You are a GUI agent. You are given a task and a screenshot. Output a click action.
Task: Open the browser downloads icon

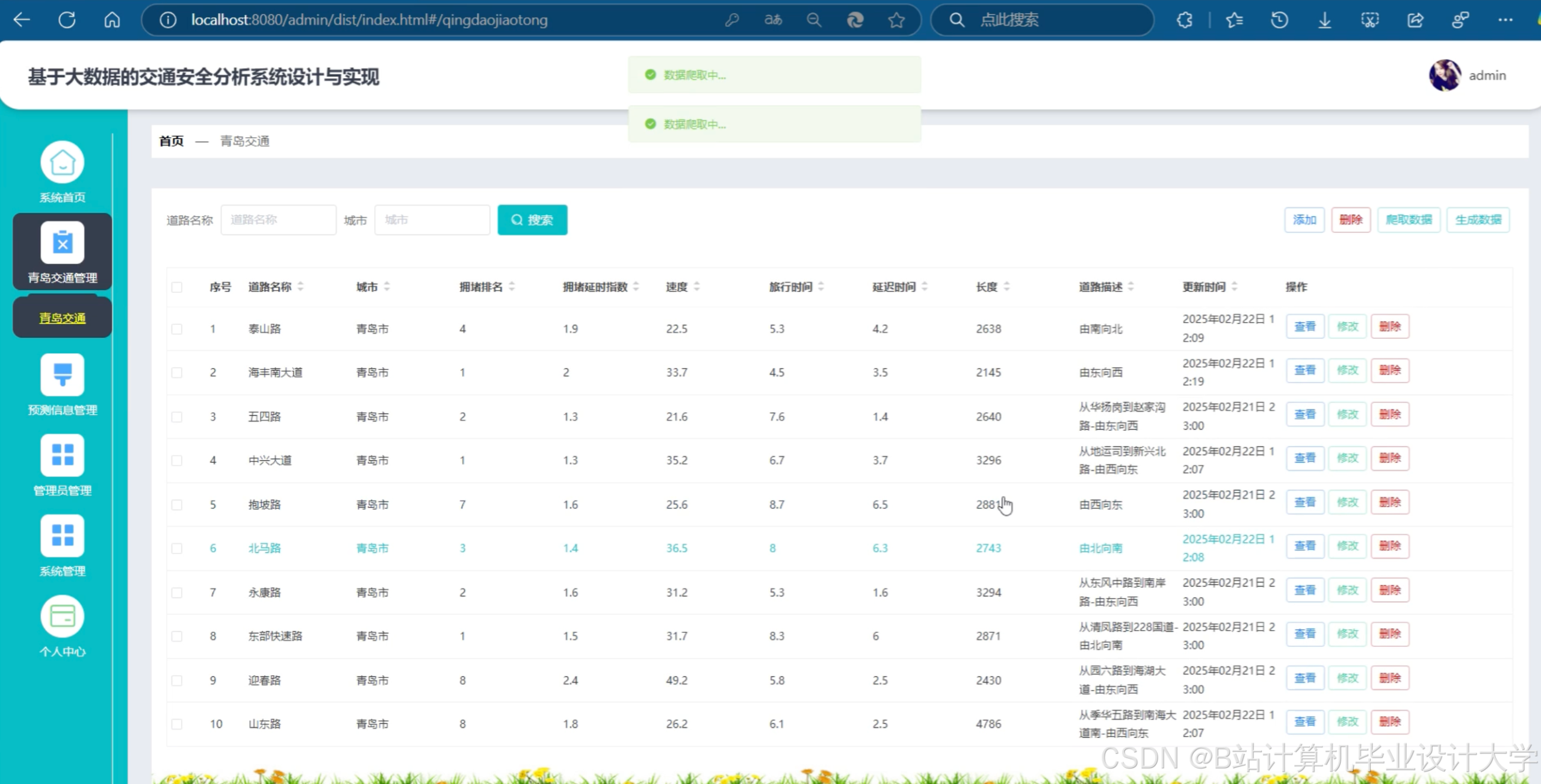point(1324,19)
